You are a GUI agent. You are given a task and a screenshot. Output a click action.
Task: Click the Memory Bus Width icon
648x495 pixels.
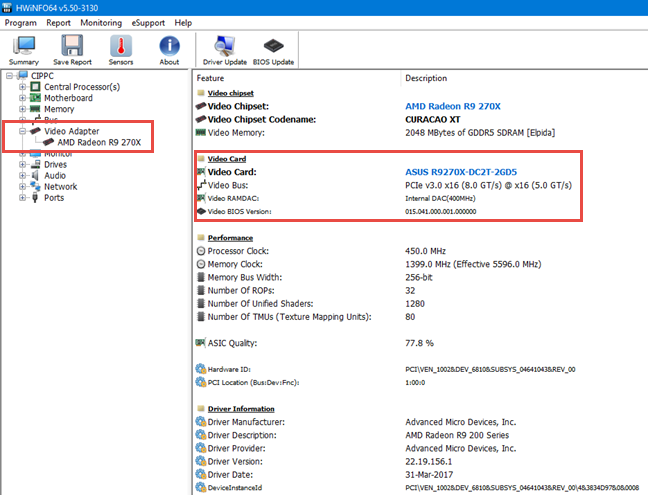201,277
